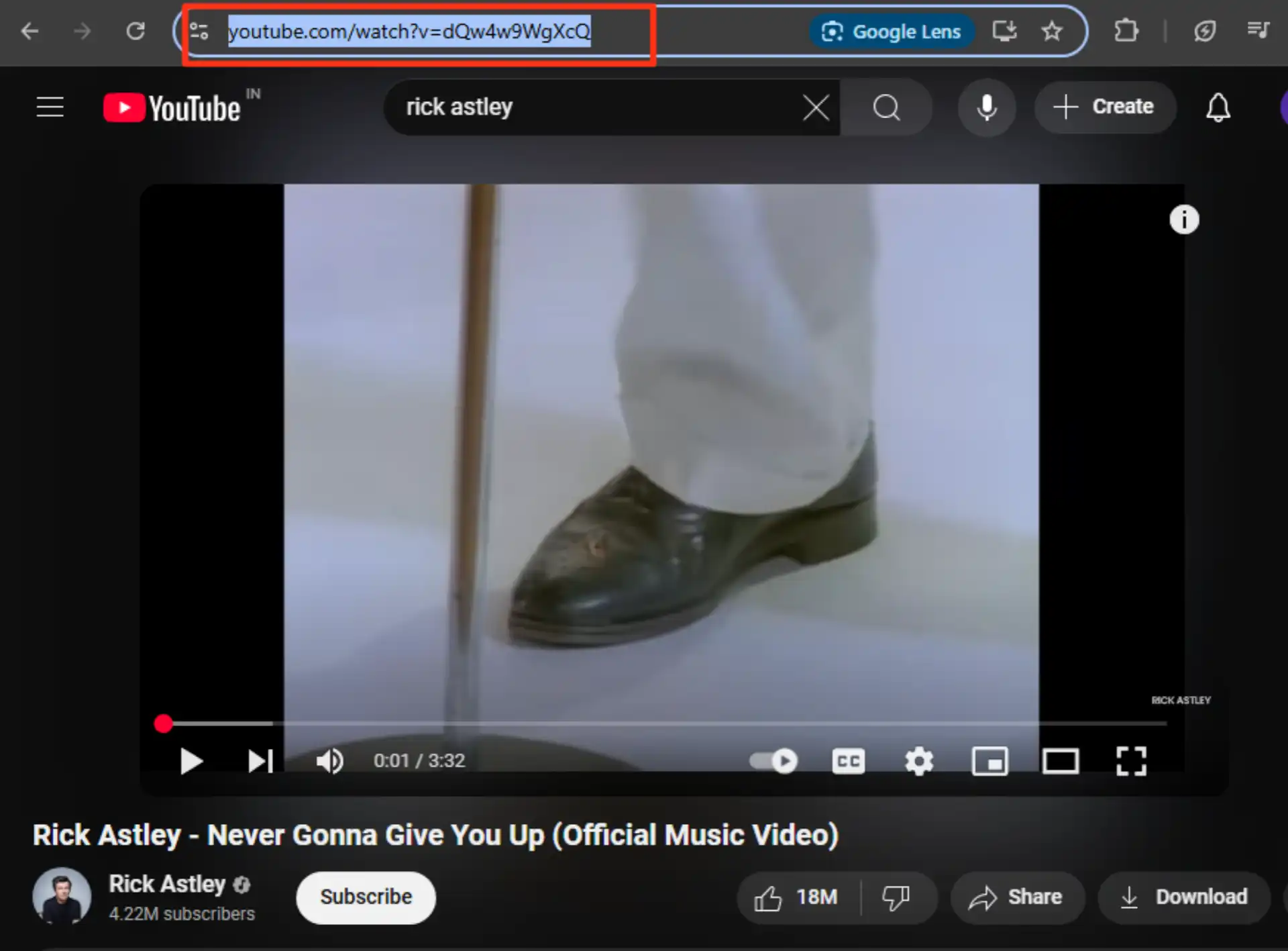The width and height of the screenshot is (1288, 951).
Task: Clear the search query with X
Action: click(816, 107)
